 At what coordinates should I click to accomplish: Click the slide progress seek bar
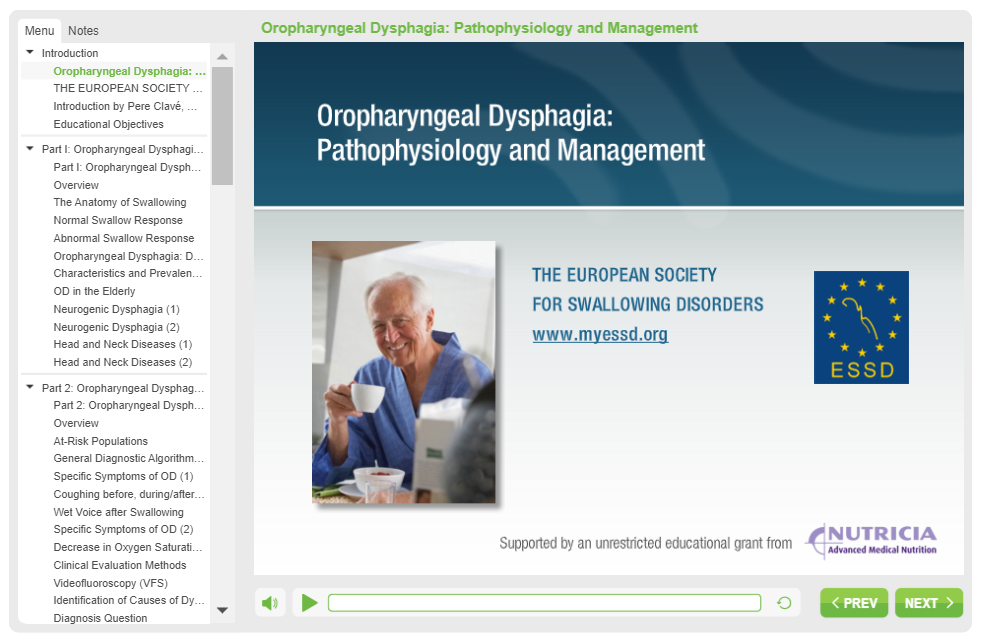544,603
